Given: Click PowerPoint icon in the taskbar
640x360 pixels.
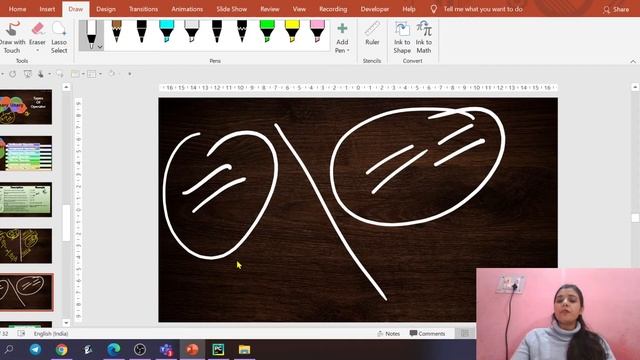Looking at the screenshot, I should coord(192,349).
